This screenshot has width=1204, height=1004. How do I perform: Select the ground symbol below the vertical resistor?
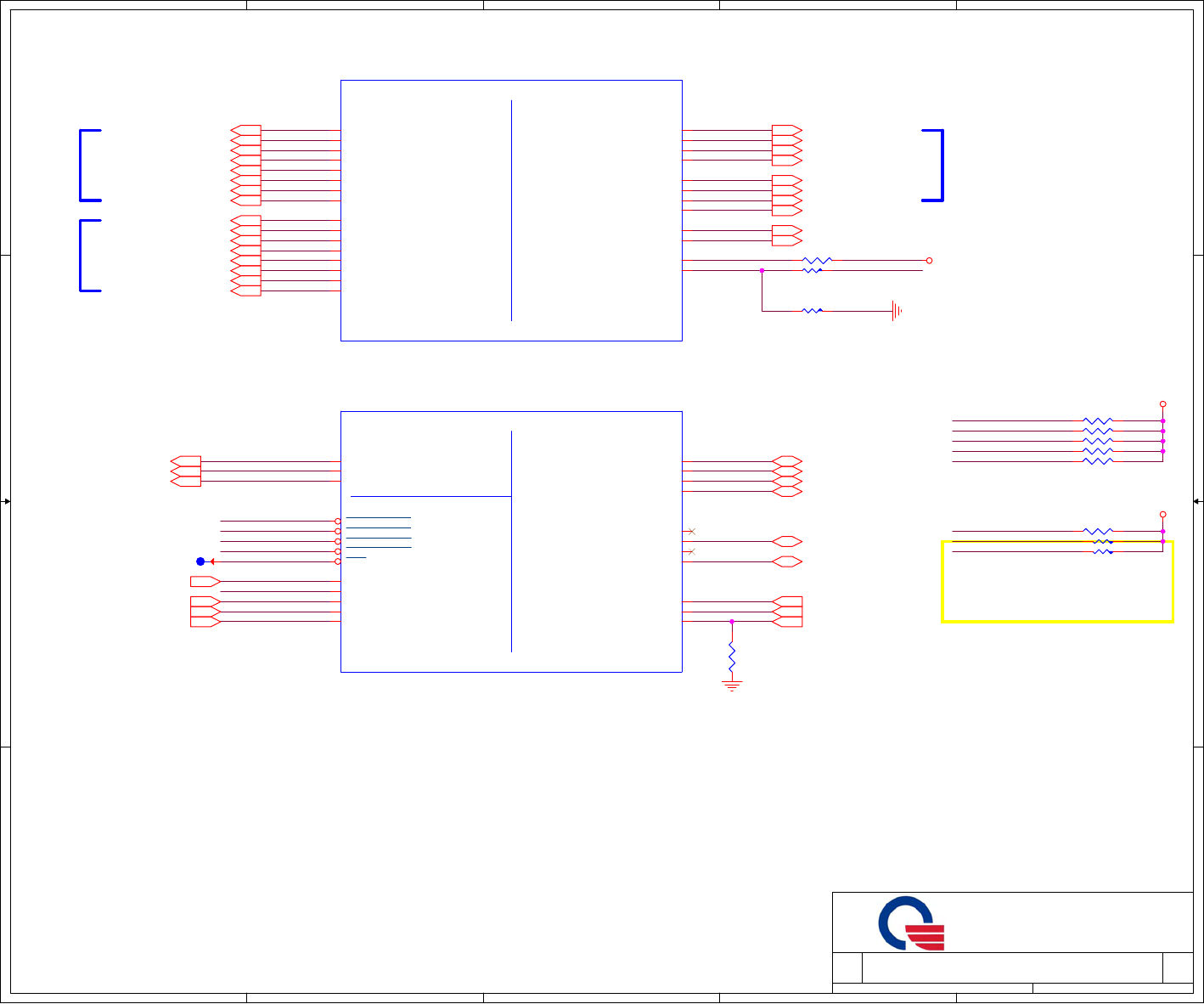click(x=732, y=685)
